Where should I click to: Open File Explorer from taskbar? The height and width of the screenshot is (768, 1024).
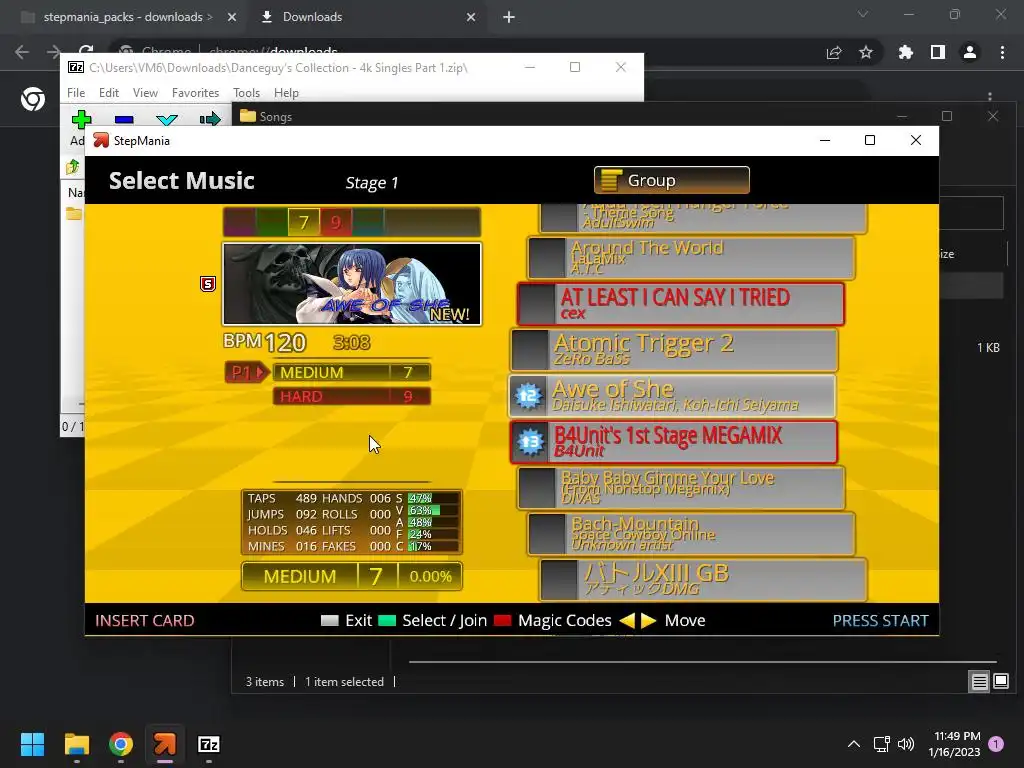coord(77,744)
